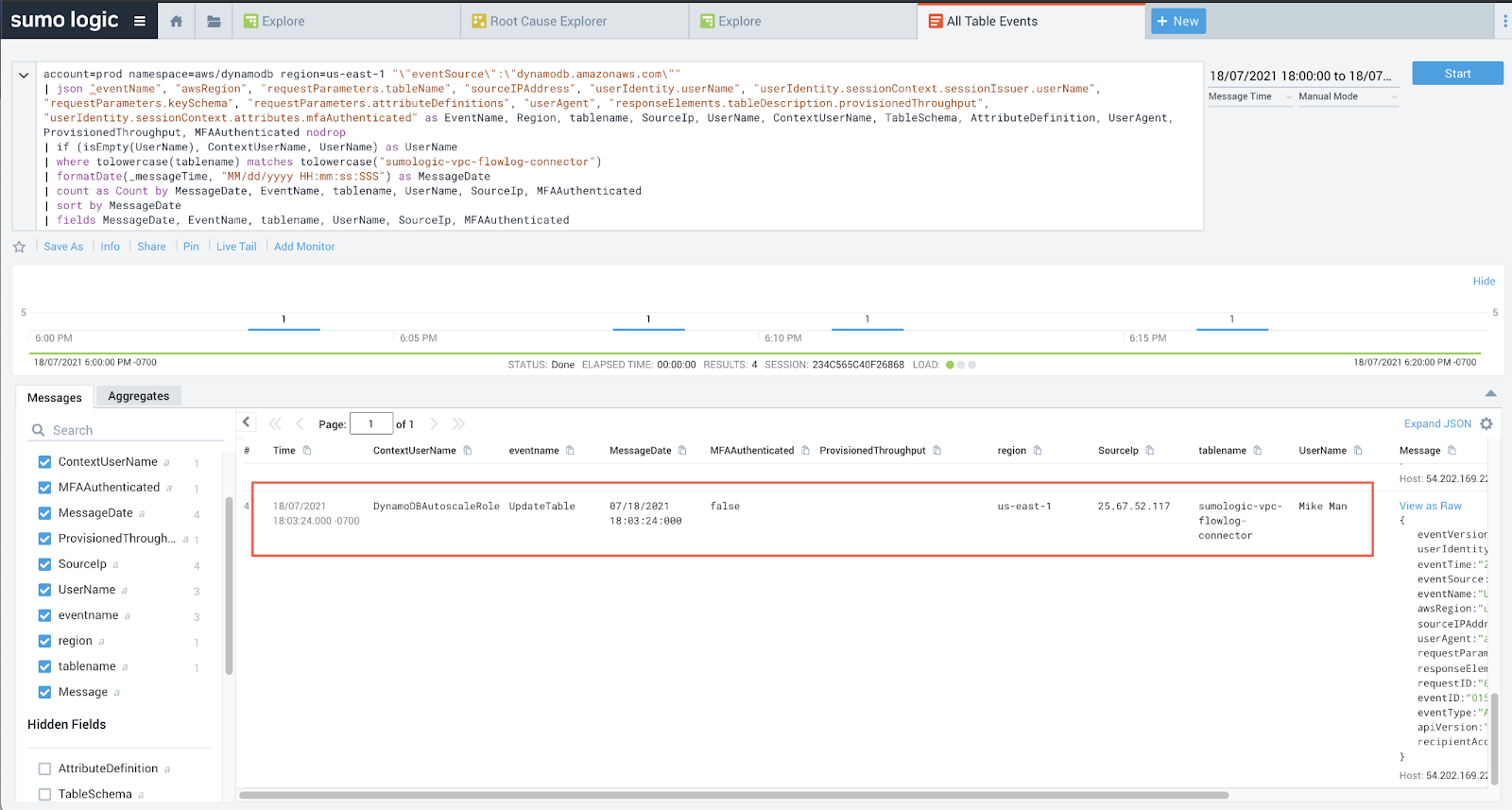Click the horizontal scrollbar under results table

click(733, 795)
